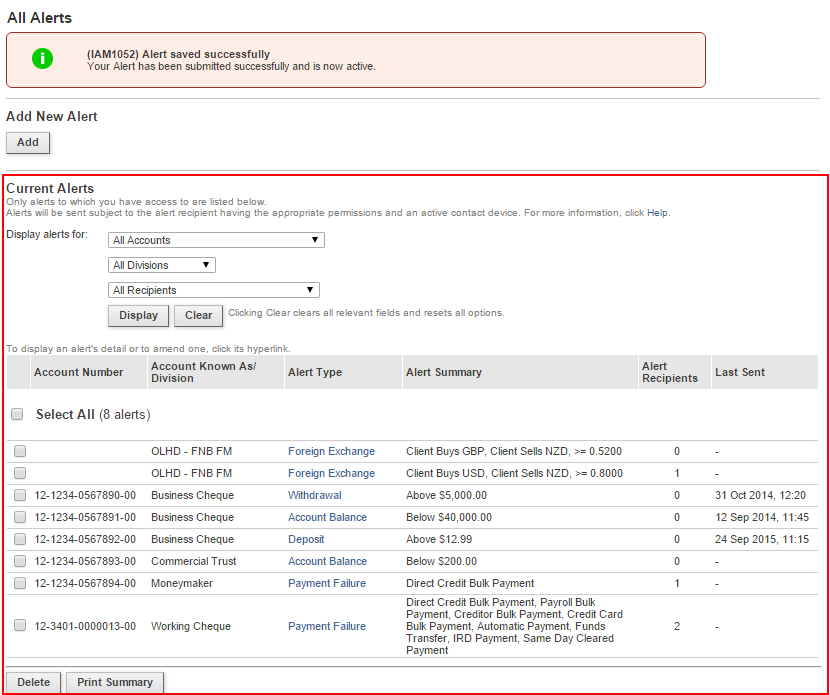Click the green information icon in banner
The width and height of the screenshot is (830, 695).
42,59
